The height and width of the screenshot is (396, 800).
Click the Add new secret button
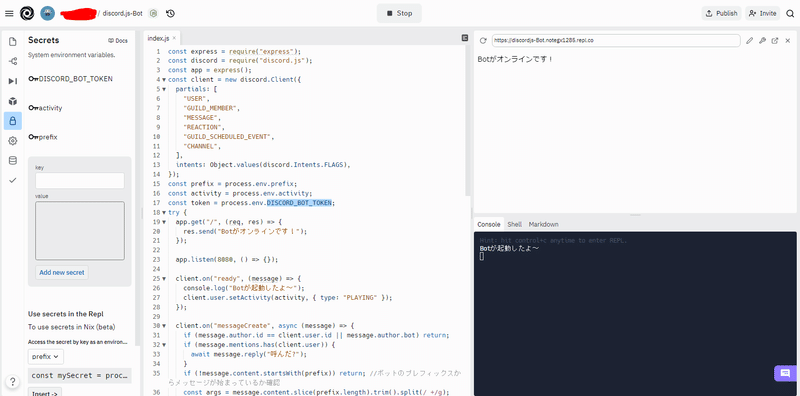click(62, 273)
